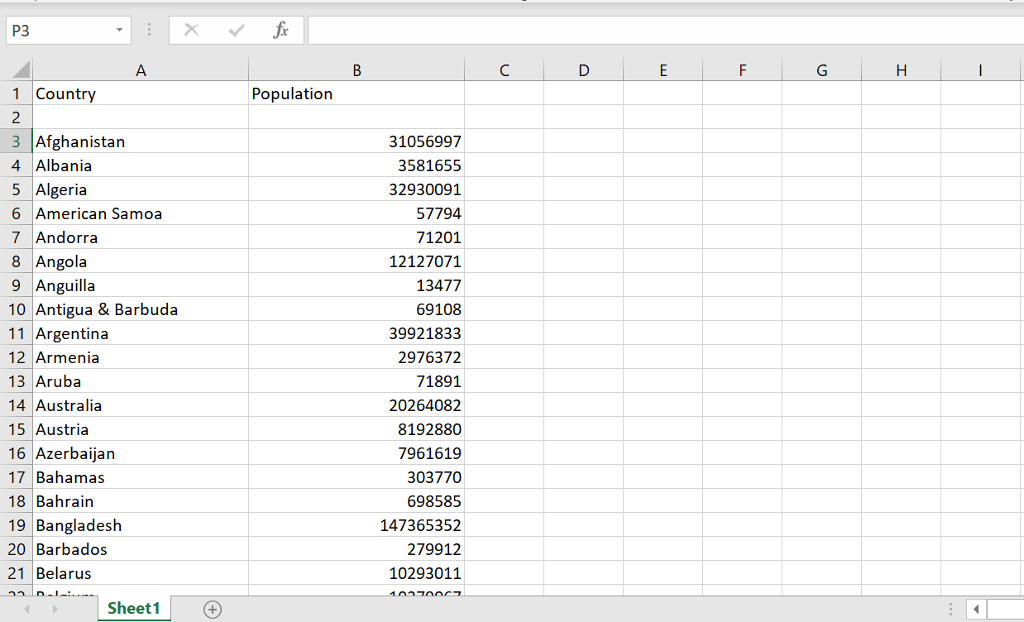
Task: Switch to the Sheet1 tab
Action: click(133, 608)
